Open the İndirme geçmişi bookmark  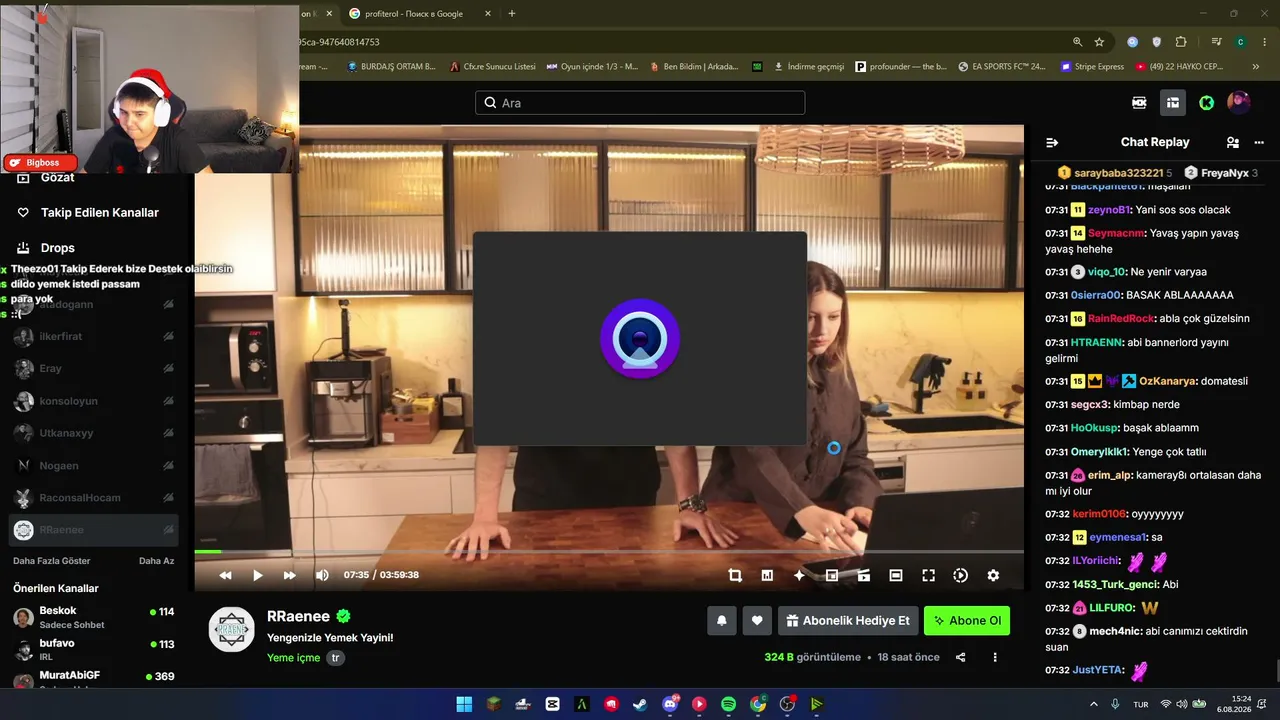point(809,67)
